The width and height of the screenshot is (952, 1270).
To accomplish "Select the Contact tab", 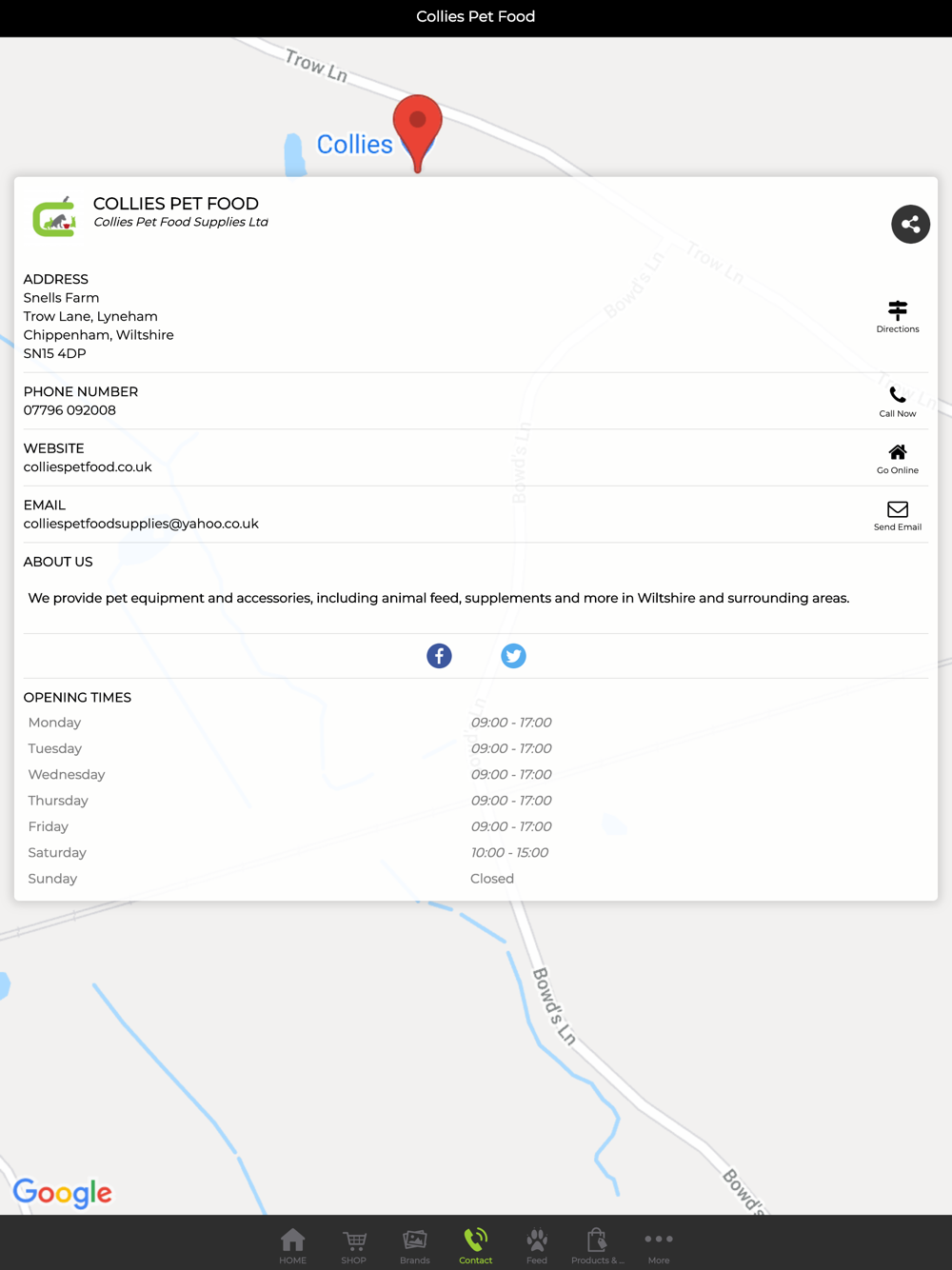I will click(476, 1245).
